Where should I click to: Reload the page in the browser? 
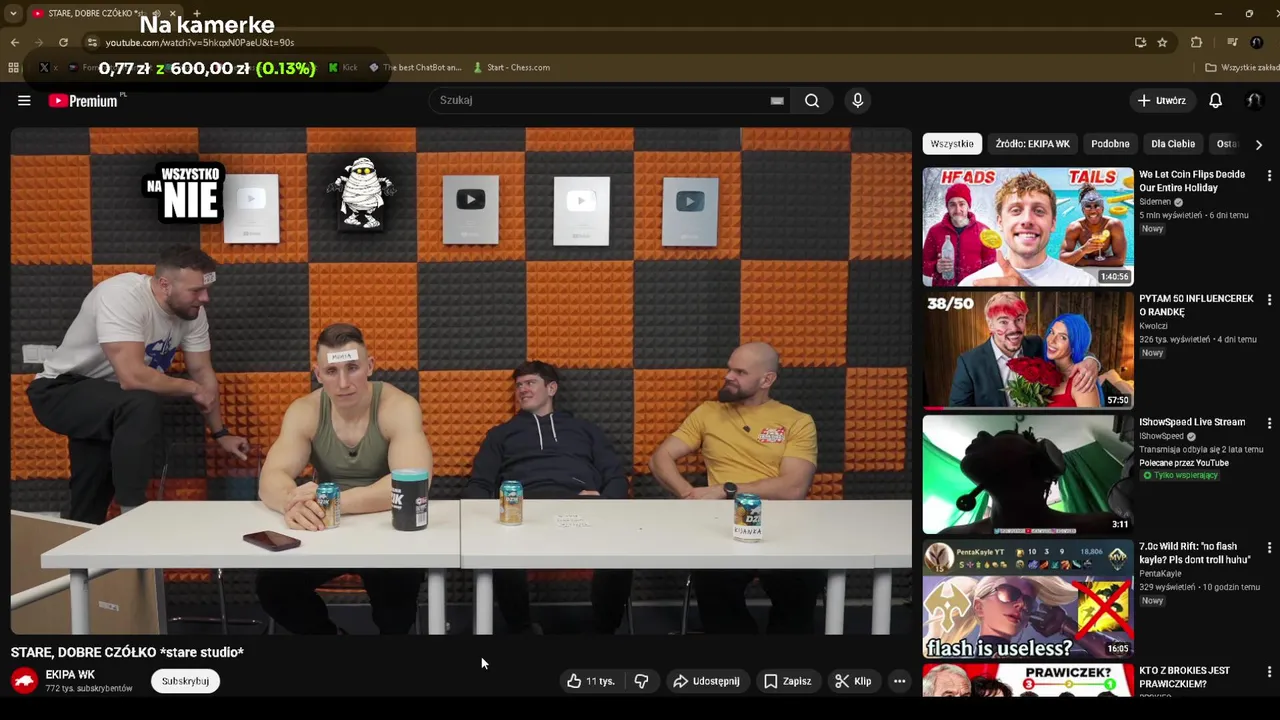(63, 42)
